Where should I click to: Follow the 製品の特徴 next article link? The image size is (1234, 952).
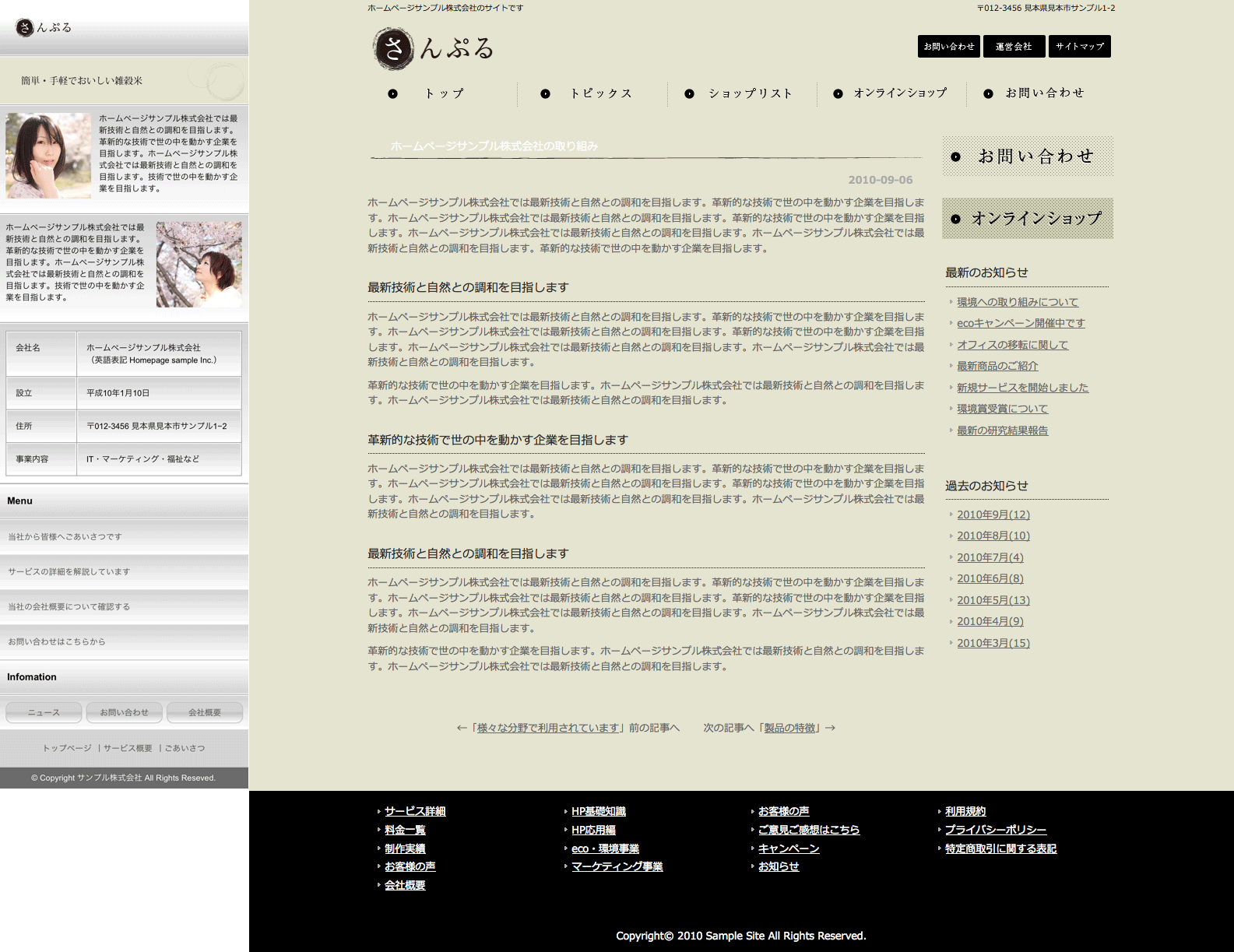point(789,728)
